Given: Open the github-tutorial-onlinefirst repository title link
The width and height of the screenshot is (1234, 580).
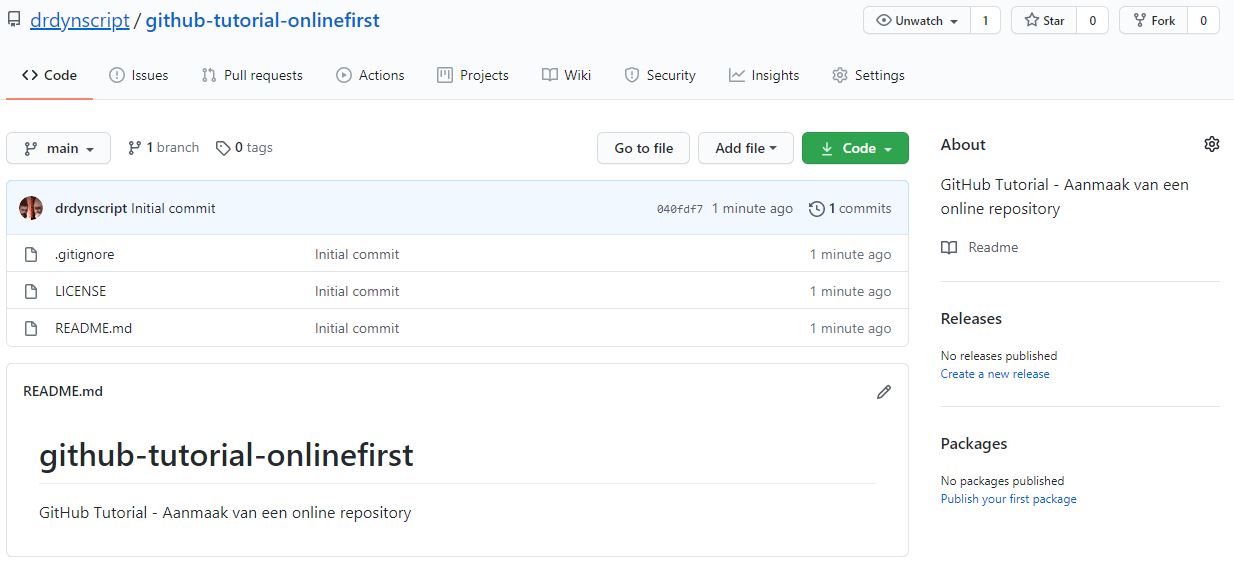Looking at the screenshot, I should 262,20.
